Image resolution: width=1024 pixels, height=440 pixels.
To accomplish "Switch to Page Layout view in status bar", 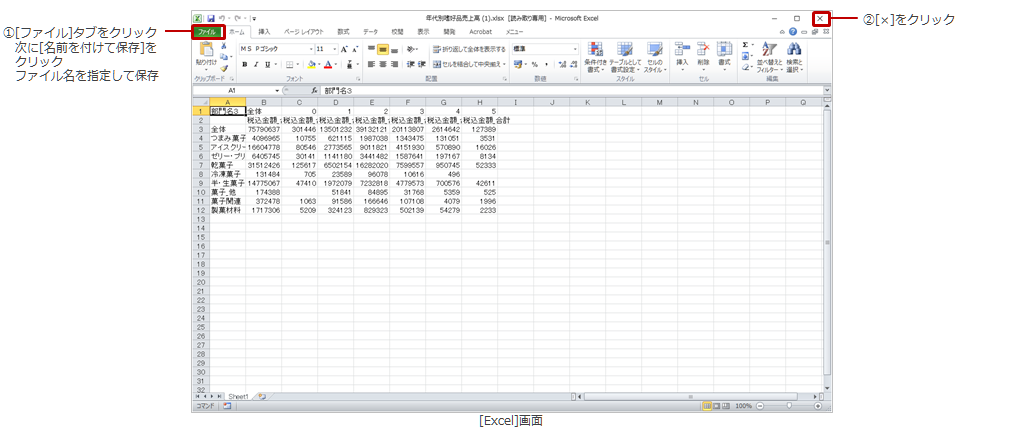I will [717, 406].
